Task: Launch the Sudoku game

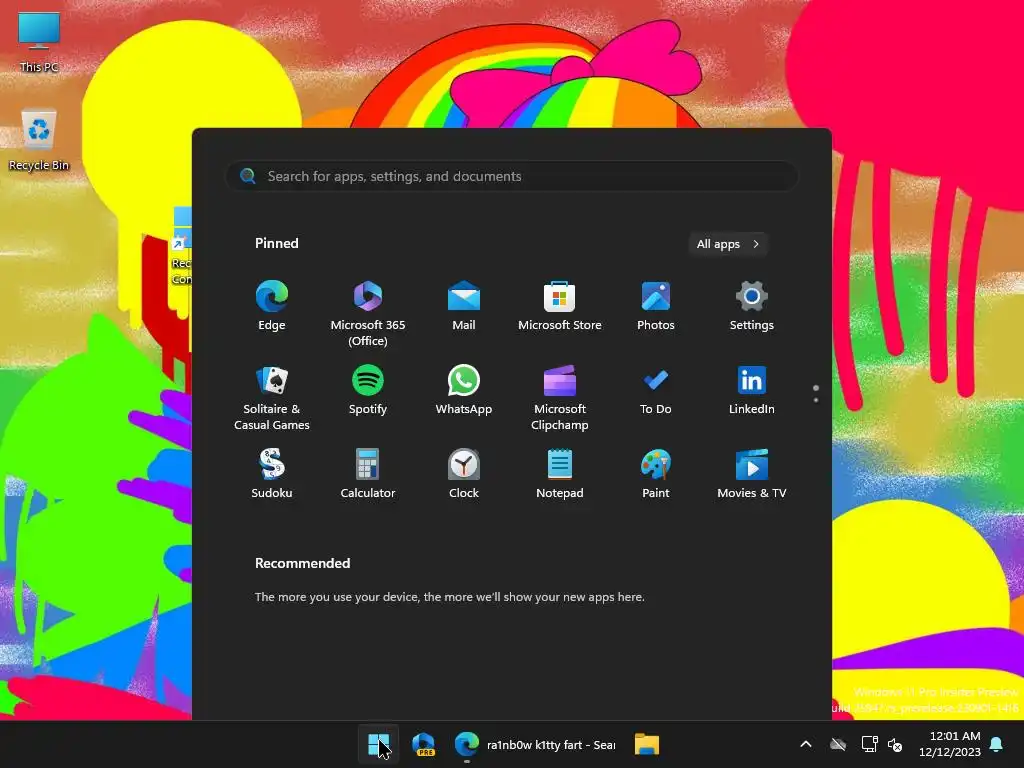Action: point(272,474)
